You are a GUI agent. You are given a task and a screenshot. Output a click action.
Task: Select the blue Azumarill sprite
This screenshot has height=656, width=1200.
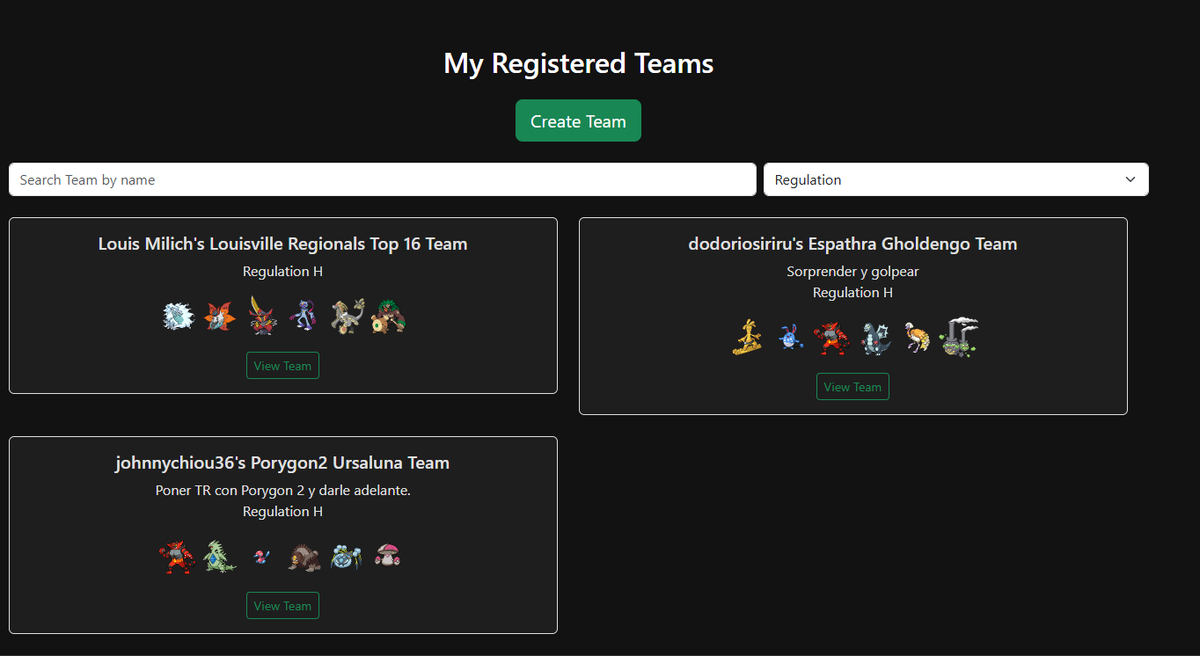pos(790,338)
